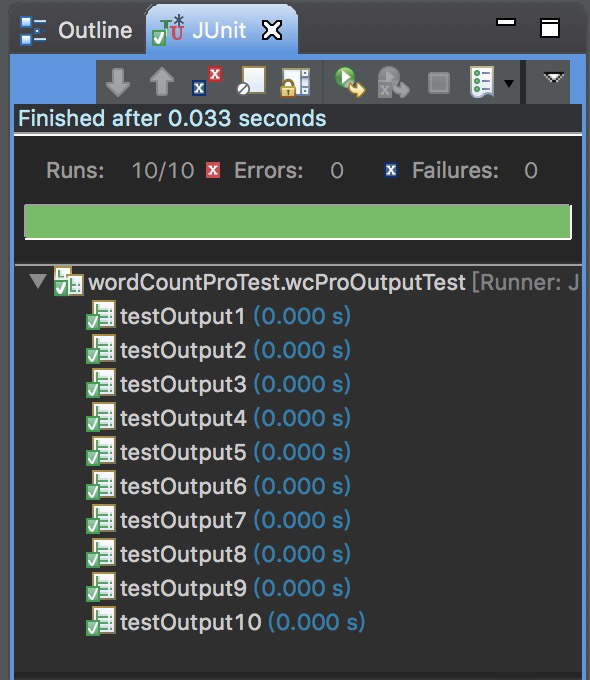Select testOutput6 in the test tree
This screenshot has width=590, height=680.
click(x=235, y=487)
